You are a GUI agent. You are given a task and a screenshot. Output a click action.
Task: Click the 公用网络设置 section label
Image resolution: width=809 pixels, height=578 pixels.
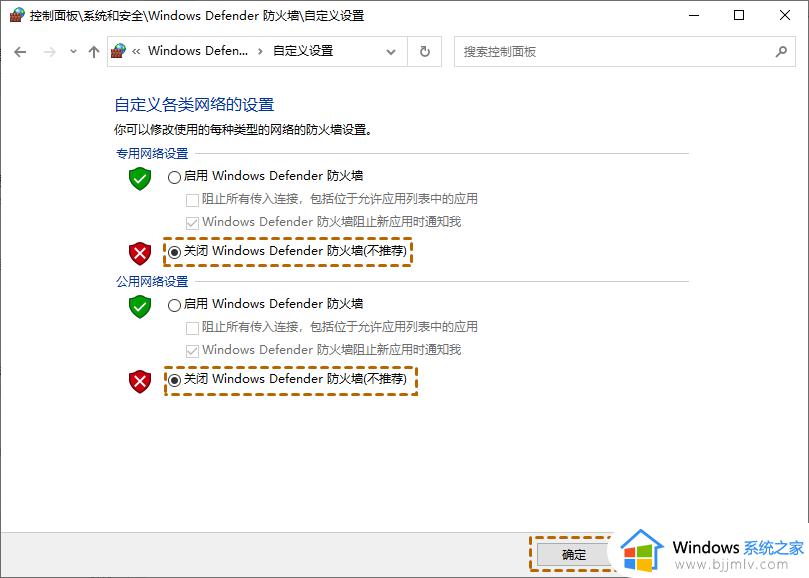[x=152, y=281]
